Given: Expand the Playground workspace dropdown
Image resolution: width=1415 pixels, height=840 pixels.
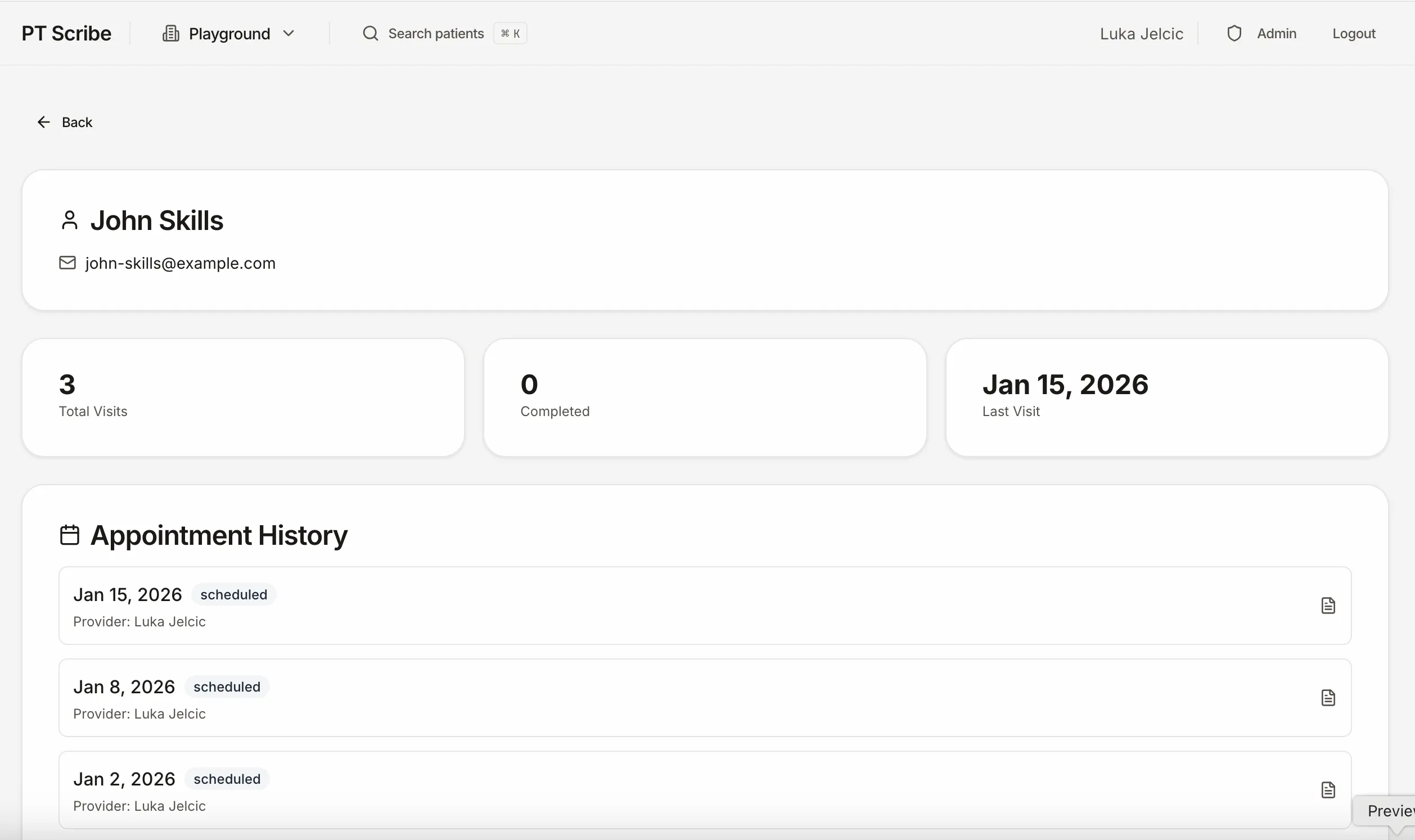Looking at the screenshot, I should [229, 34].
